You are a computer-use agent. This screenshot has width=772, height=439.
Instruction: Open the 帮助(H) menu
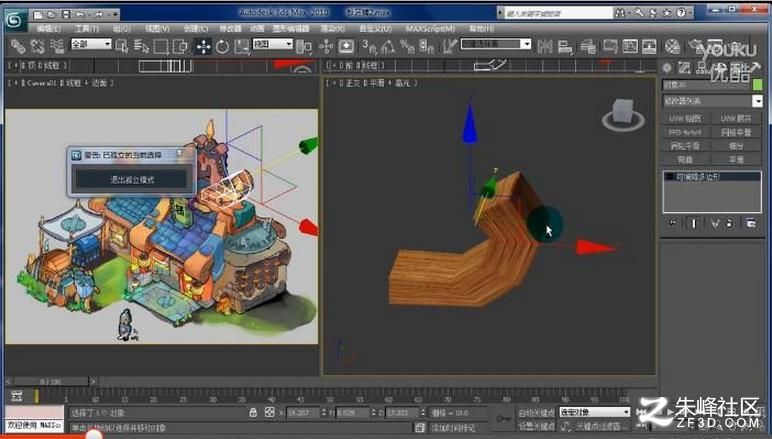coord(482,29)
